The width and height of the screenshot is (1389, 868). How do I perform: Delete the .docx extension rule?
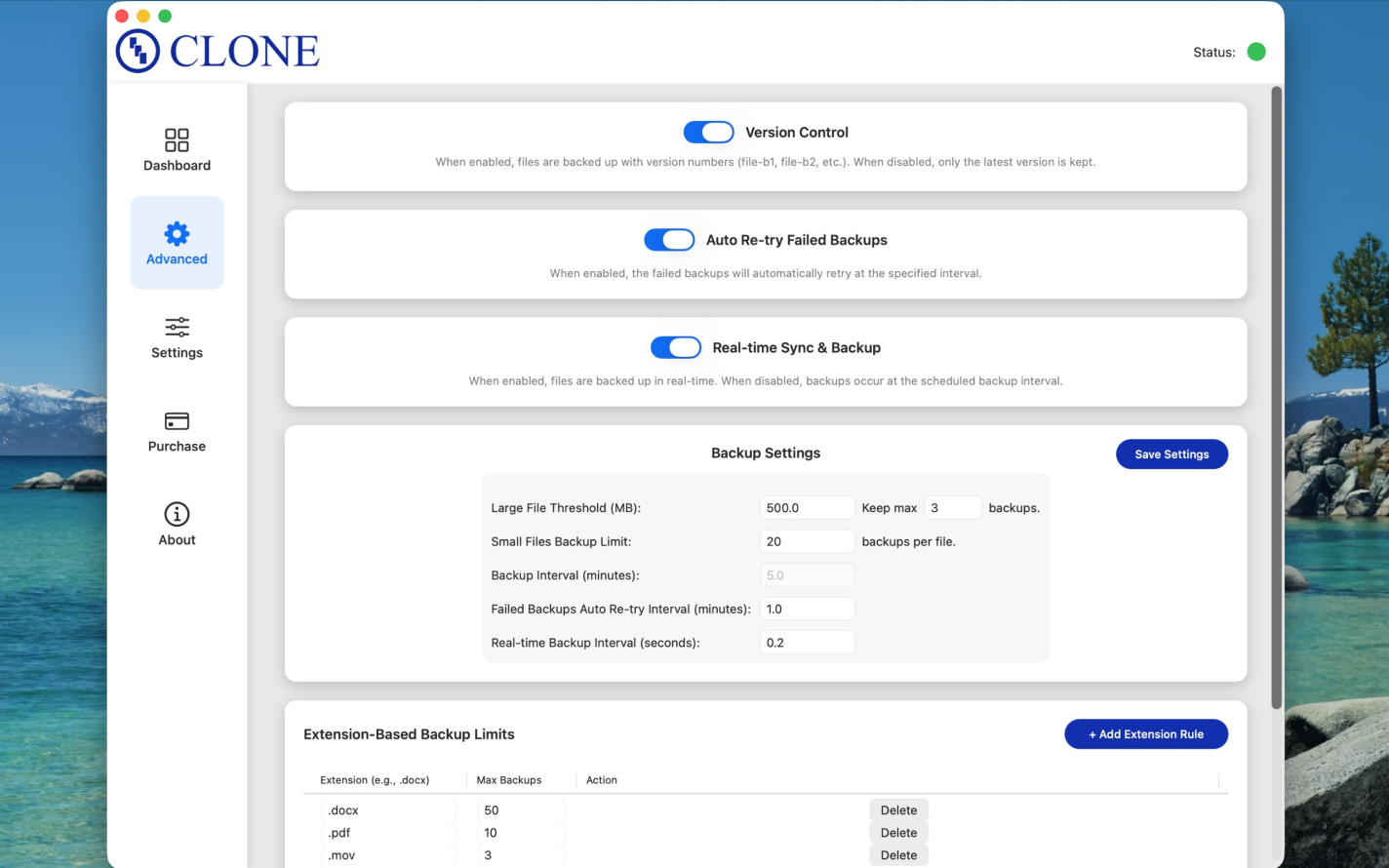(898, 810)
